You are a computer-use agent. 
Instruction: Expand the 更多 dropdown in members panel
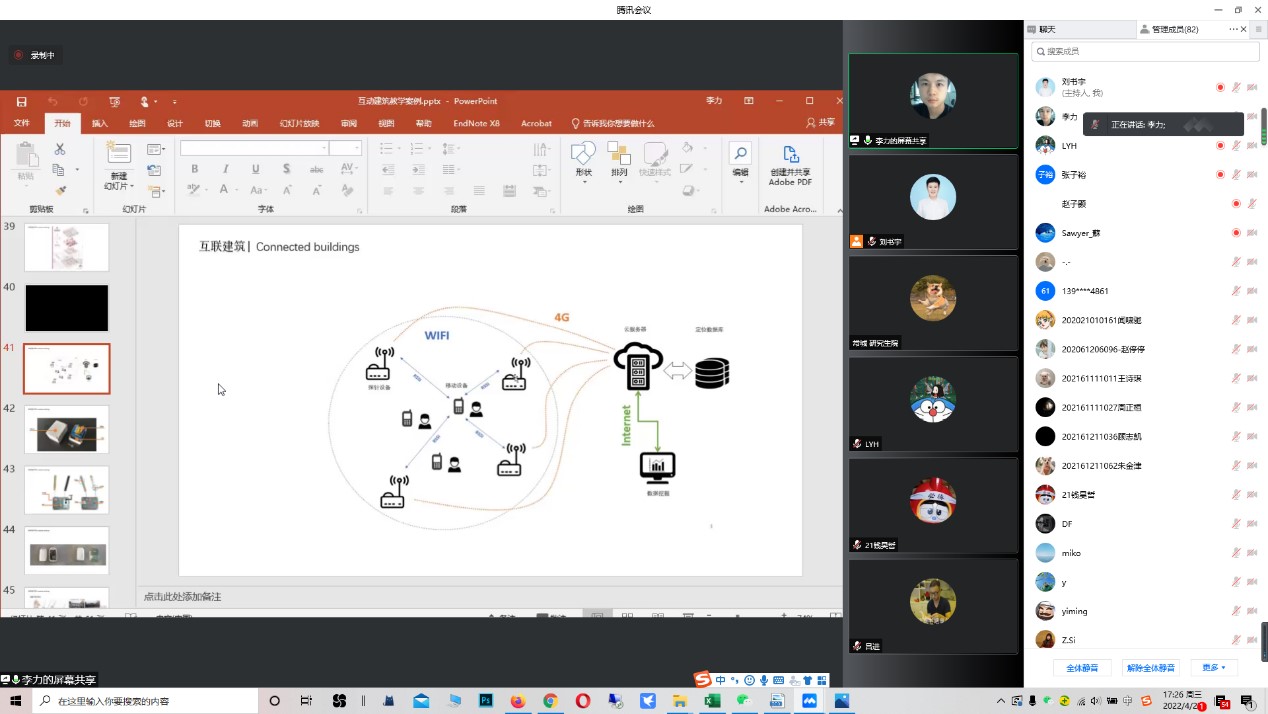pyautogui.click(x=1214, y=667)
